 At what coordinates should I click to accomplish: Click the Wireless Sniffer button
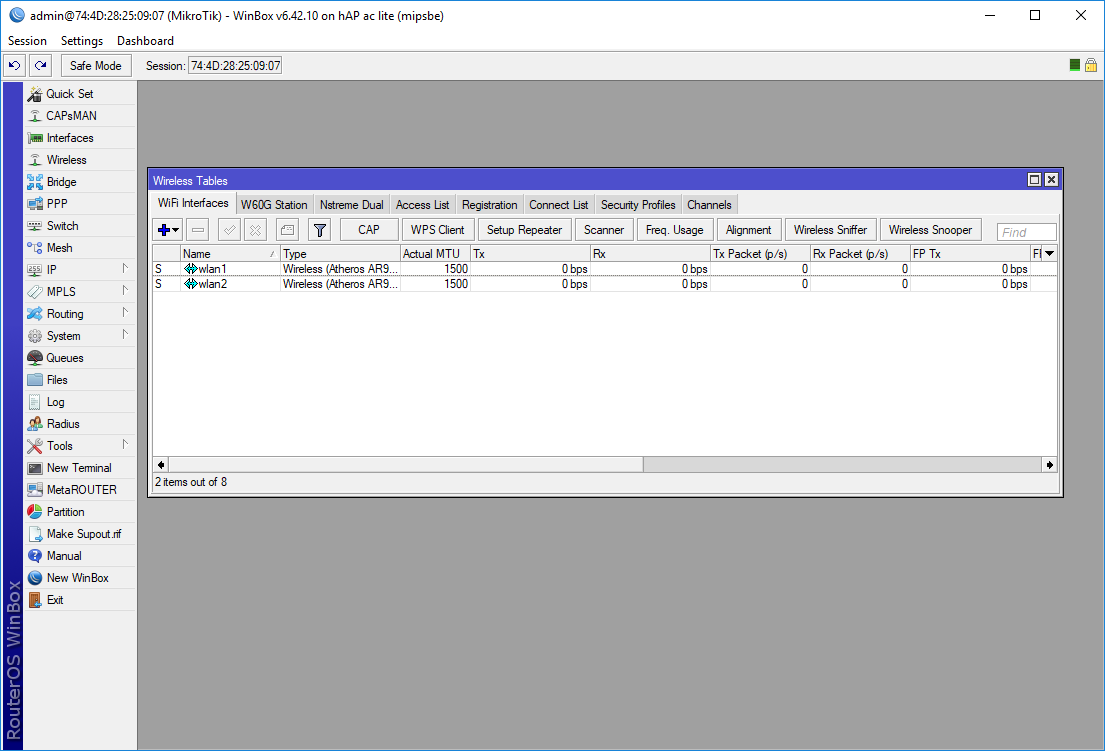point(830,230)
